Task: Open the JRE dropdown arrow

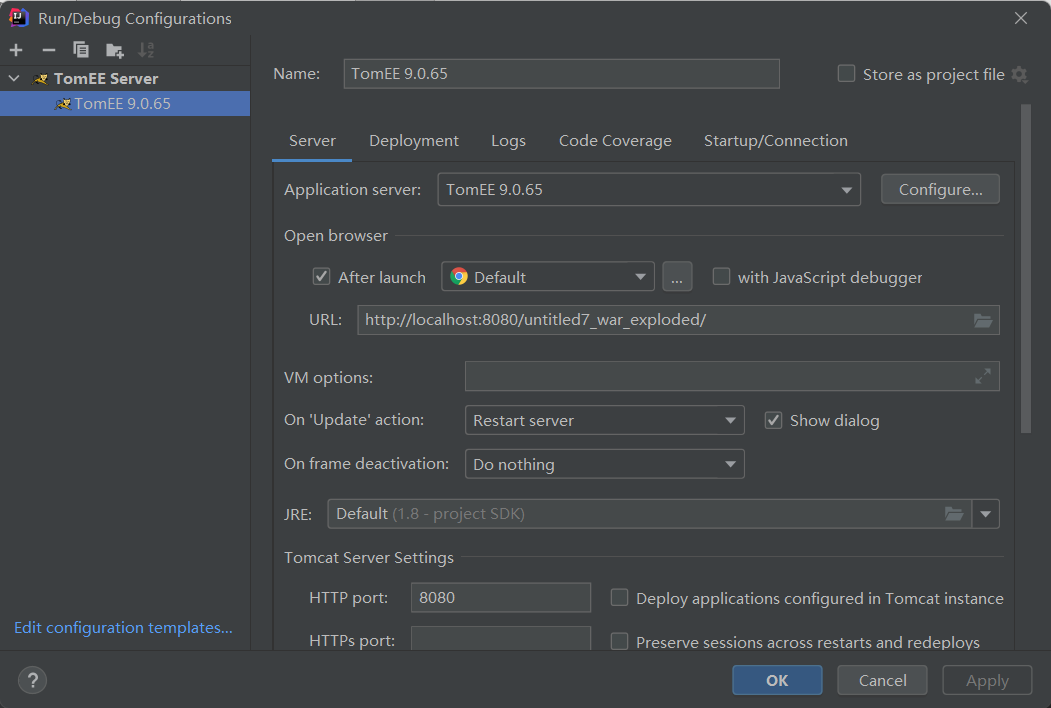Action: click(x=985, y=514)
